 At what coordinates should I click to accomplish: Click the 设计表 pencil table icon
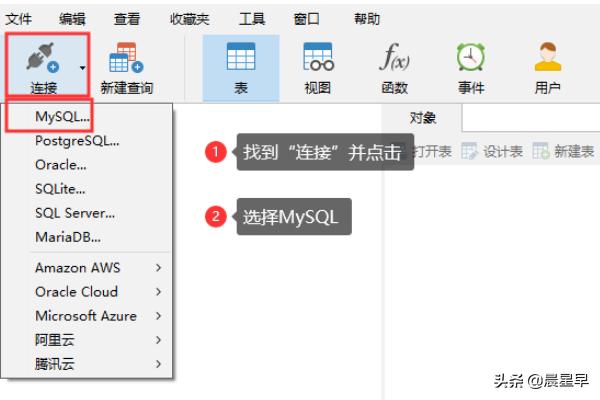pyautogui.click(x=469, y=151)
